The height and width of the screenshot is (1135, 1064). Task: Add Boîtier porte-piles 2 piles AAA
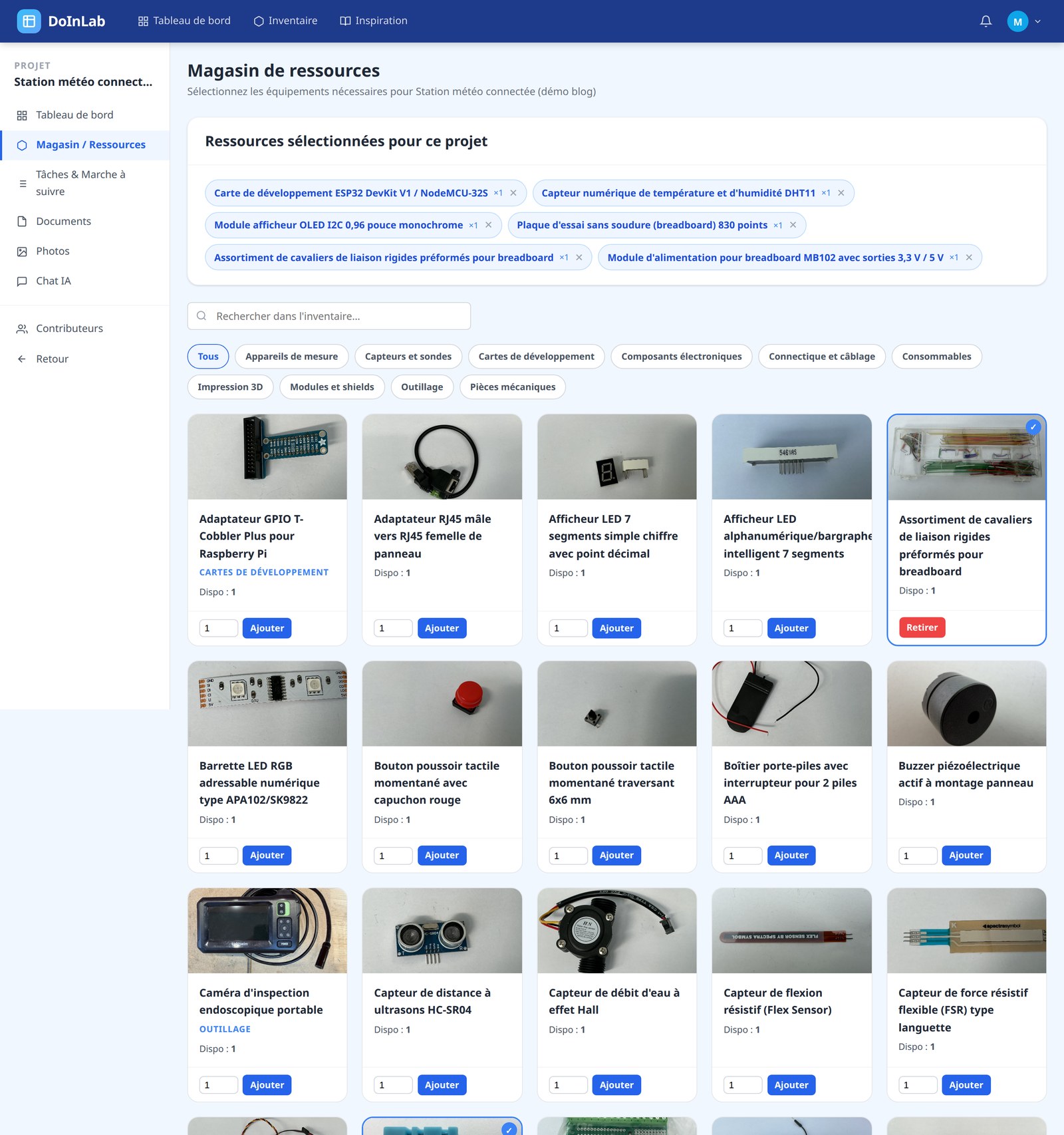791,856
